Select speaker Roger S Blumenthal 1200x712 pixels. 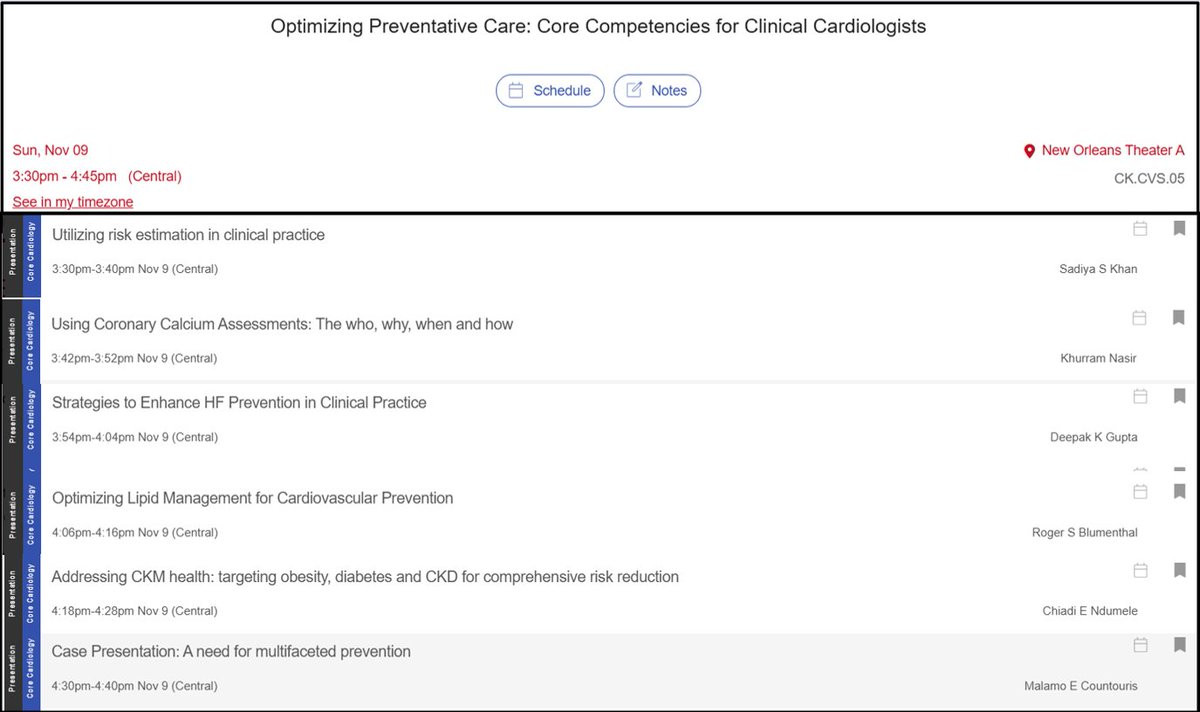coord(1085,533)
